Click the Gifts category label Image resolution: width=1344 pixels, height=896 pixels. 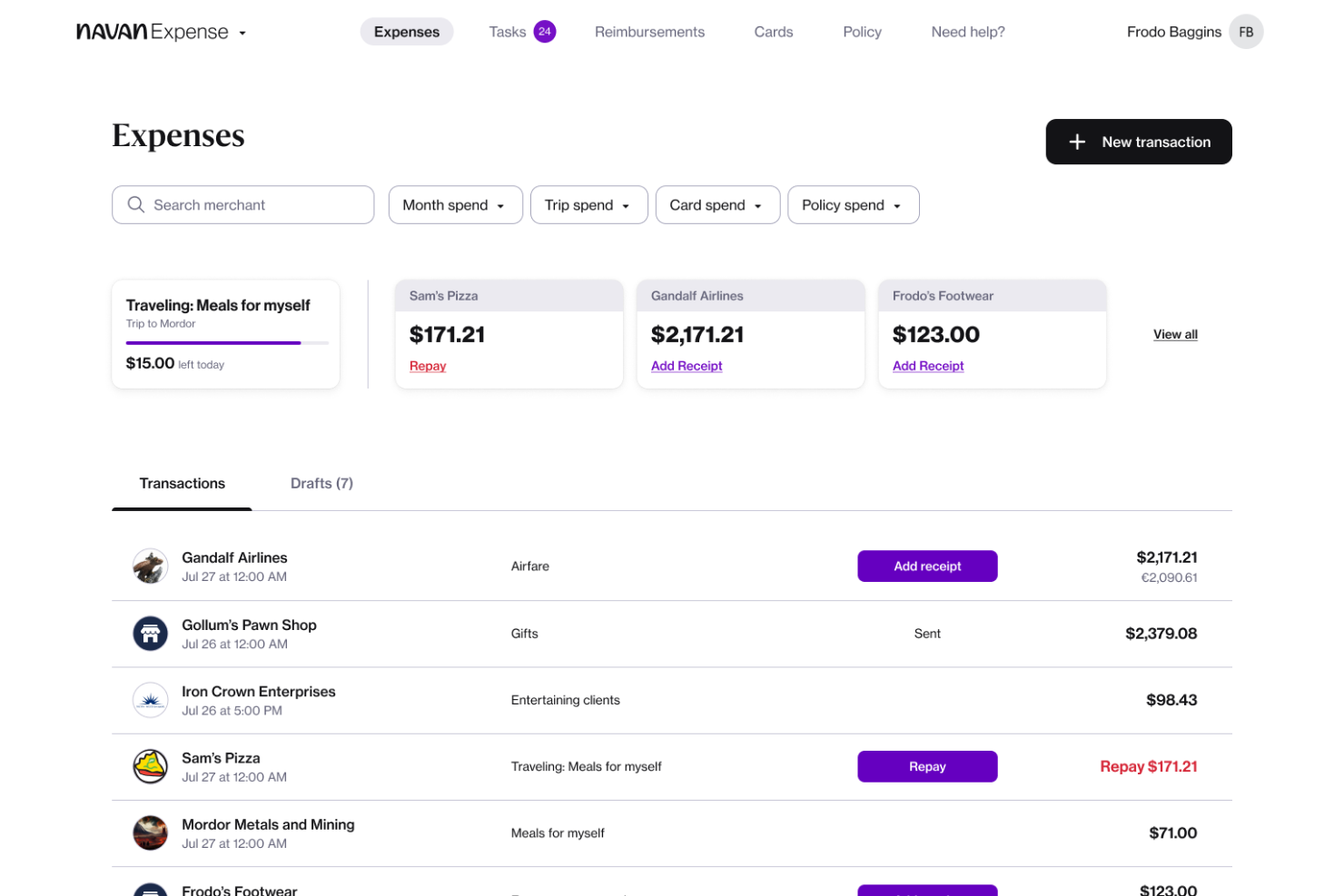click(x=525, y=634)
